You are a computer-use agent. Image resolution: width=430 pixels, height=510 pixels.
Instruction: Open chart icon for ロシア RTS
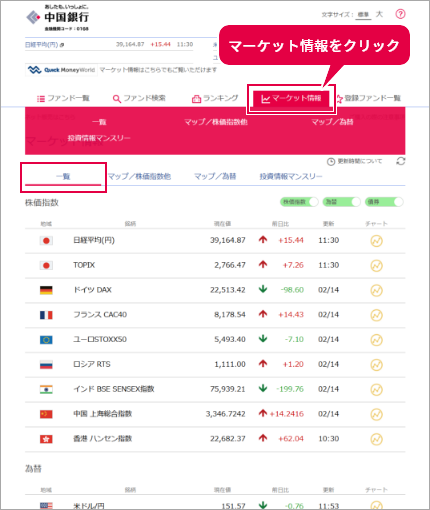click(376, 365)
